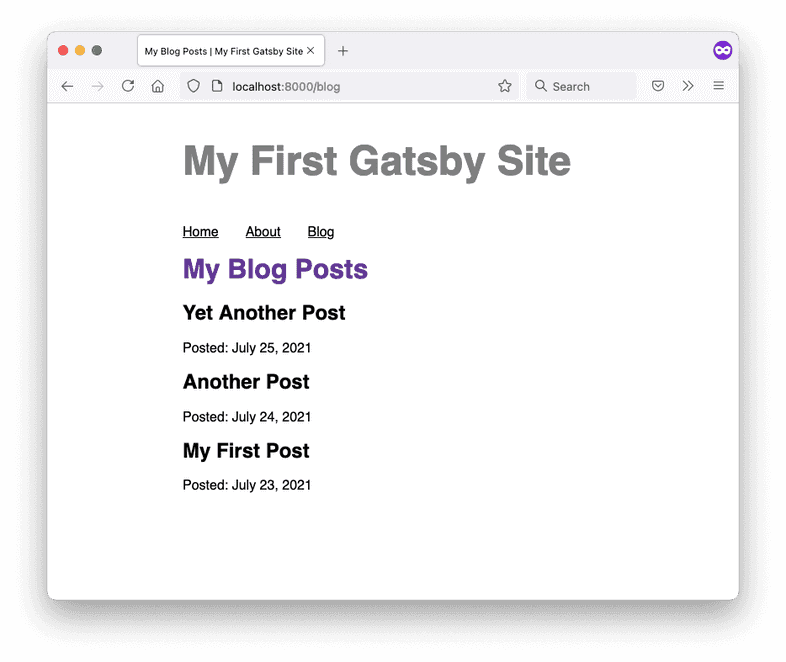Screen dimensions: 786x662
Task: Click the shield tracking protection icon
Action: pos(194,86)
